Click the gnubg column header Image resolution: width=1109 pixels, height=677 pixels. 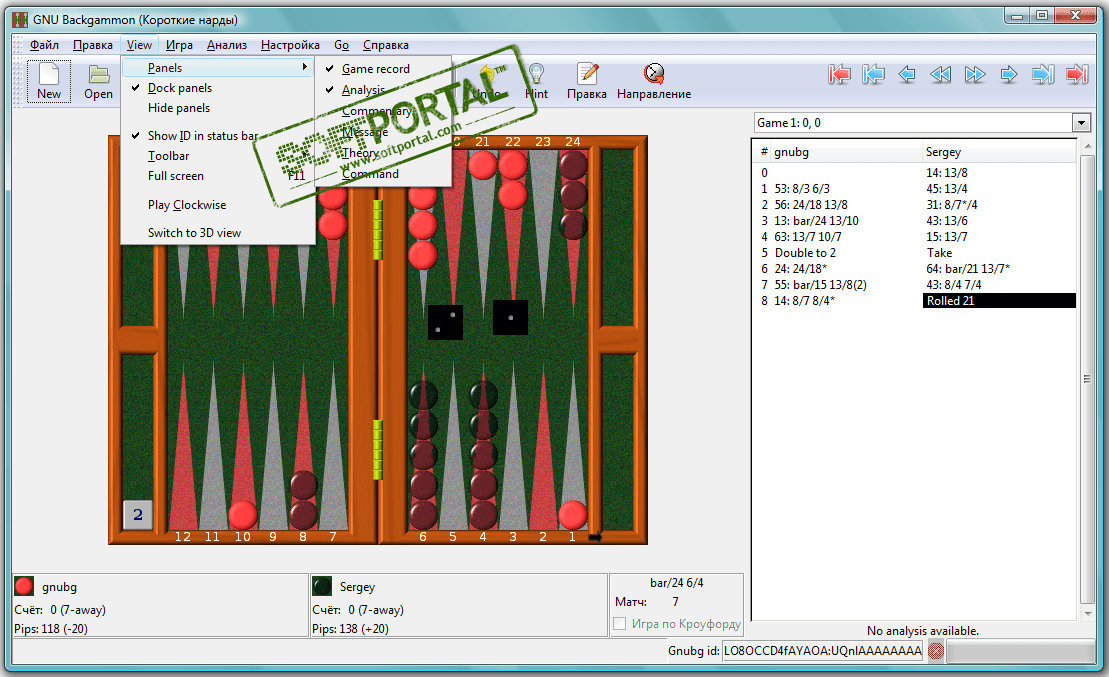click(846, 152)
